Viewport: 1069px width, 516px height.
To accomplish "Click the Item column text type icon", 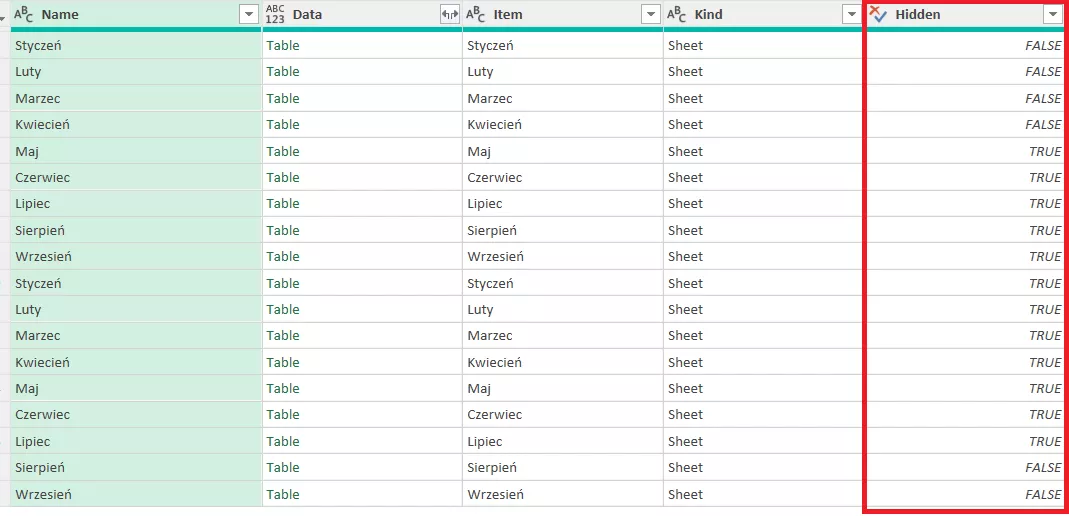I will coord(476,15).
